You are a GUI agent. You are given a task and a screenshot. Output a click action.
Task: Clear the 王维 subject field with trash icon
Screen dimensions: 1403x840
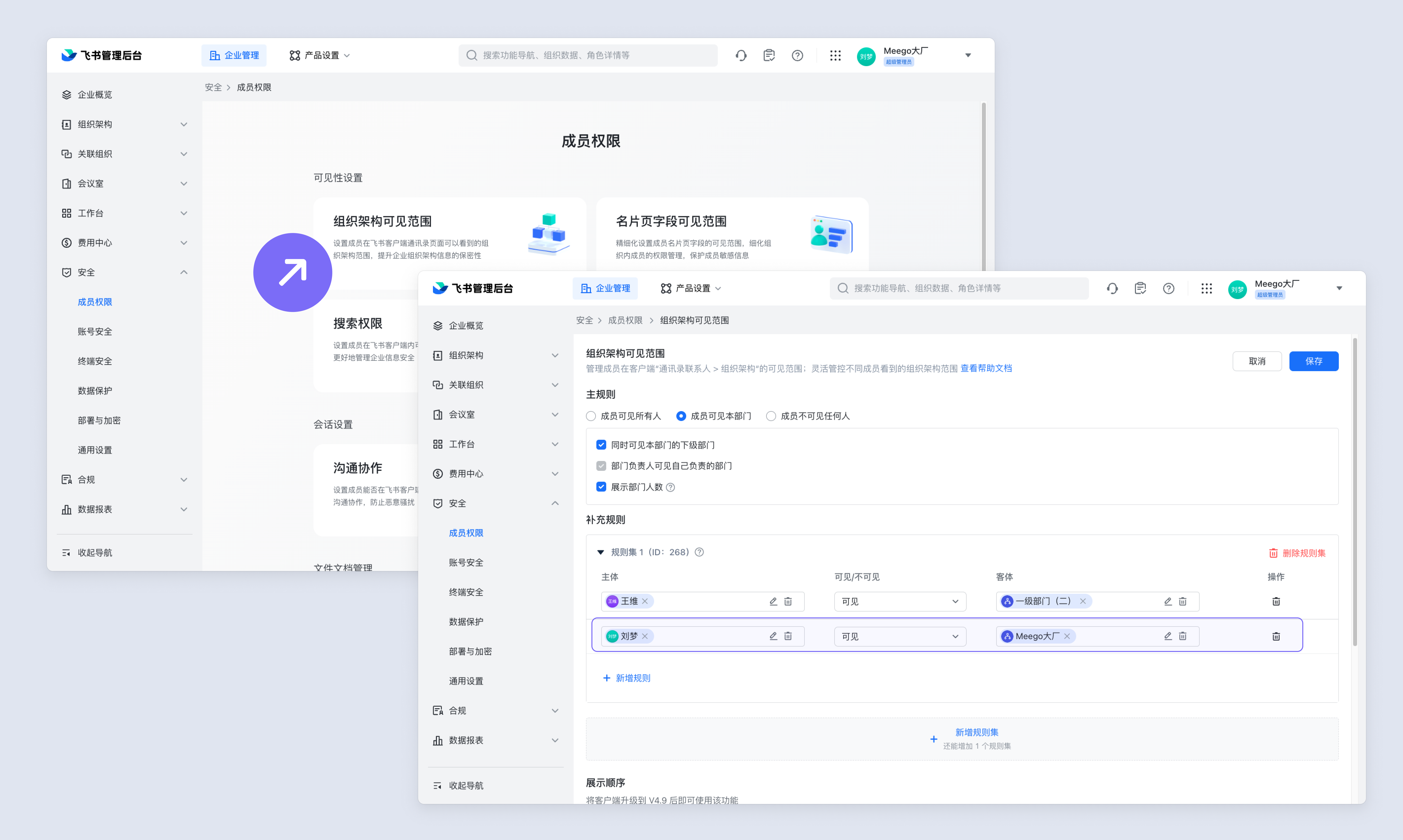(788, 601)
